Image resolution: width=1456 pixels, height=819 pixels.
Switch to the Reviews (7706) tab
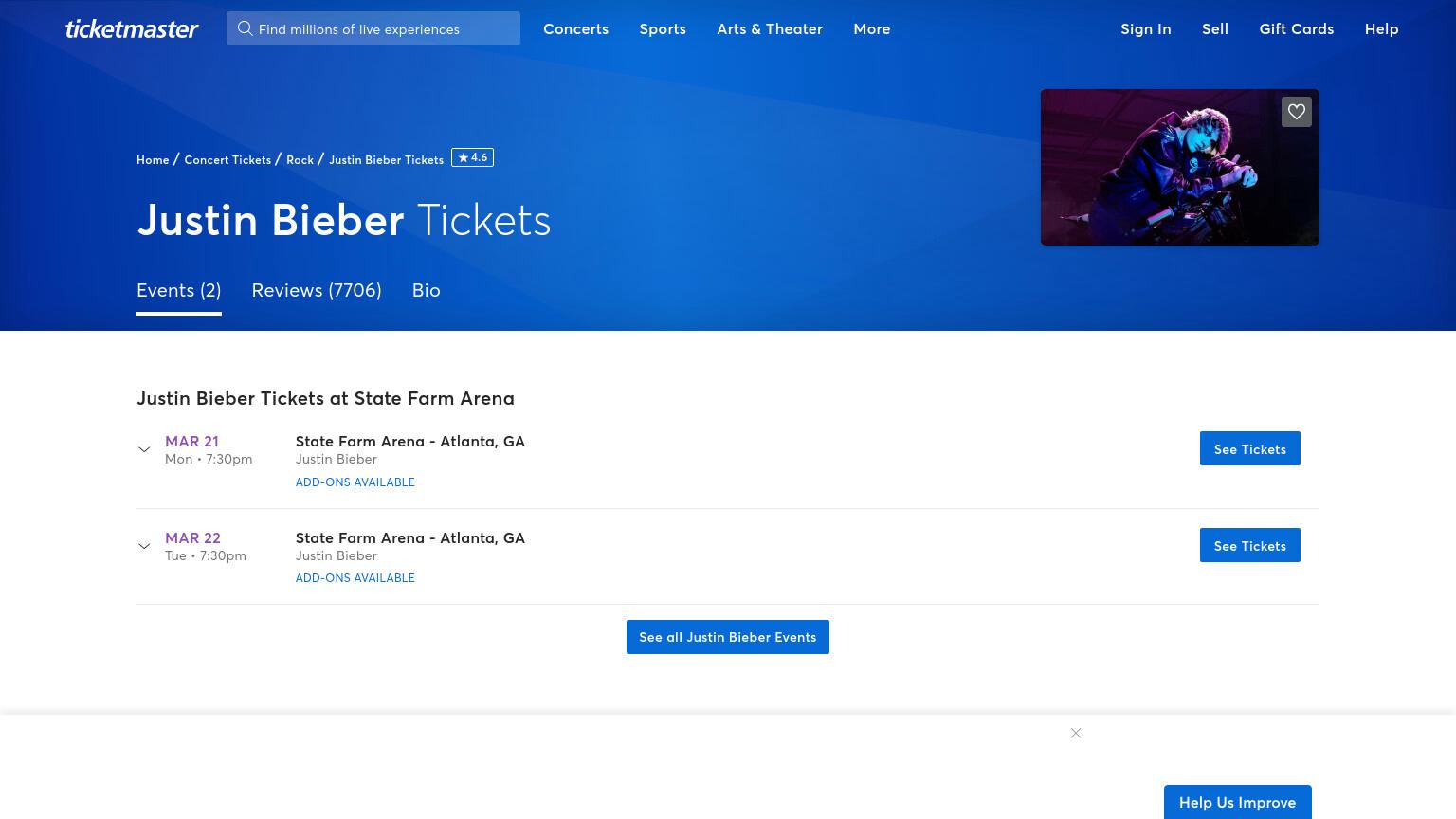pyautogui.click(x=317, y=291)
